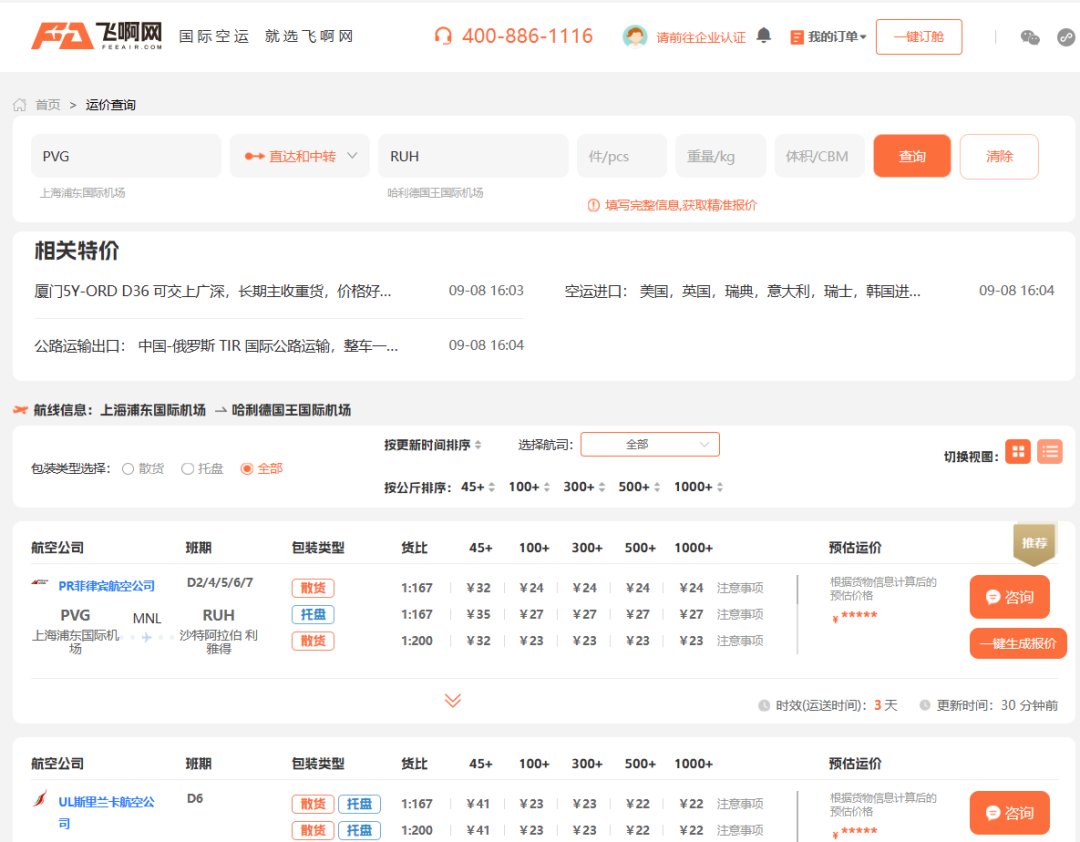
Task: Switch to grid view icon
Action: pyautogui.click(x=1018, y=452)
